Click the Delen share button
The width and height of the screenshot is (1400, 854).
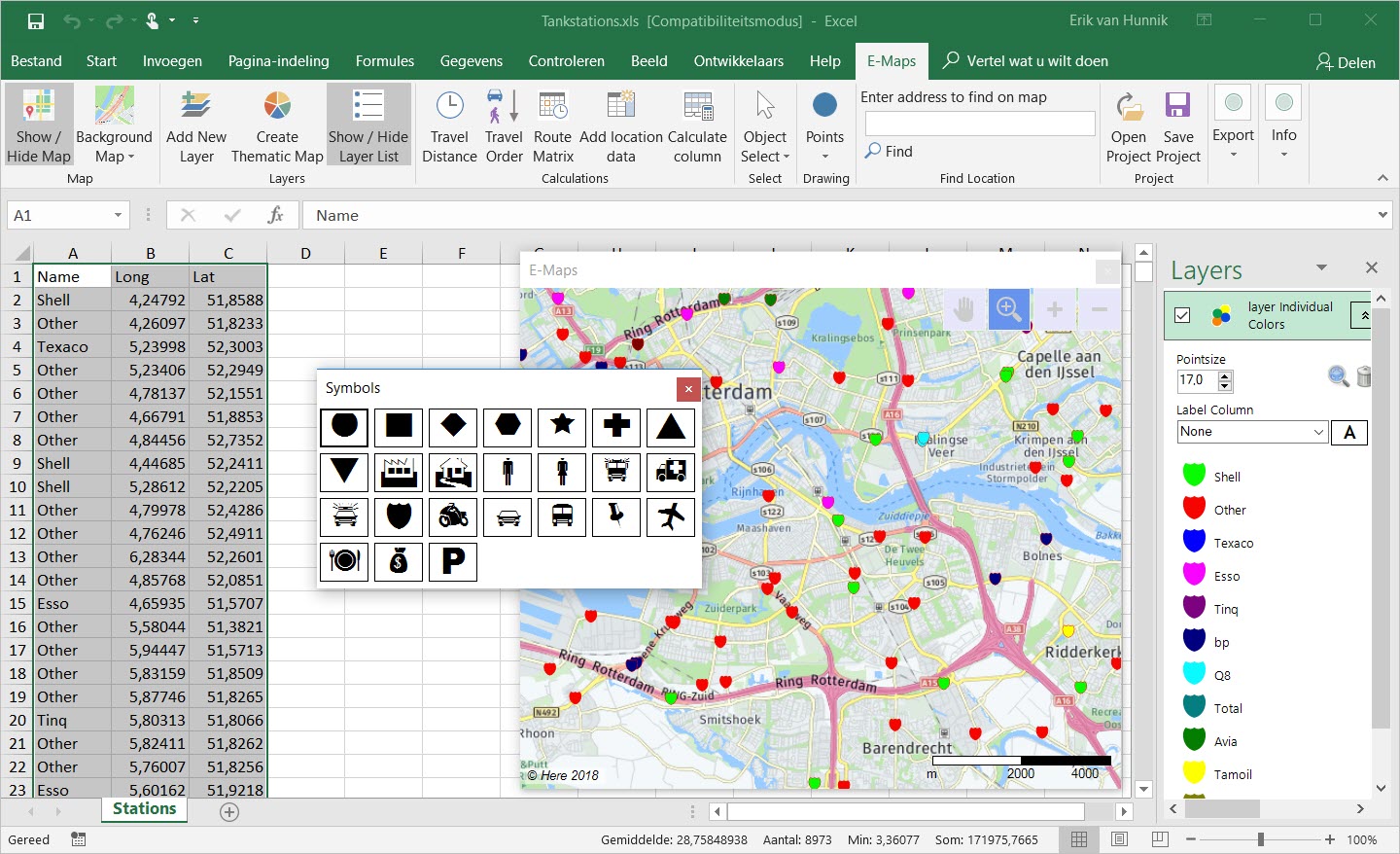1346,61
